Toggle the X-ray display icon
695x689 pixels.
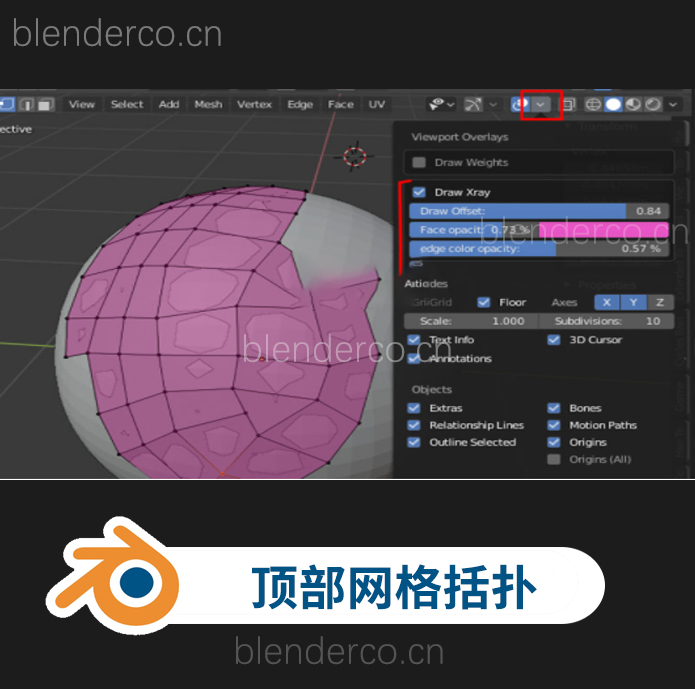click(x=569, y=105)
